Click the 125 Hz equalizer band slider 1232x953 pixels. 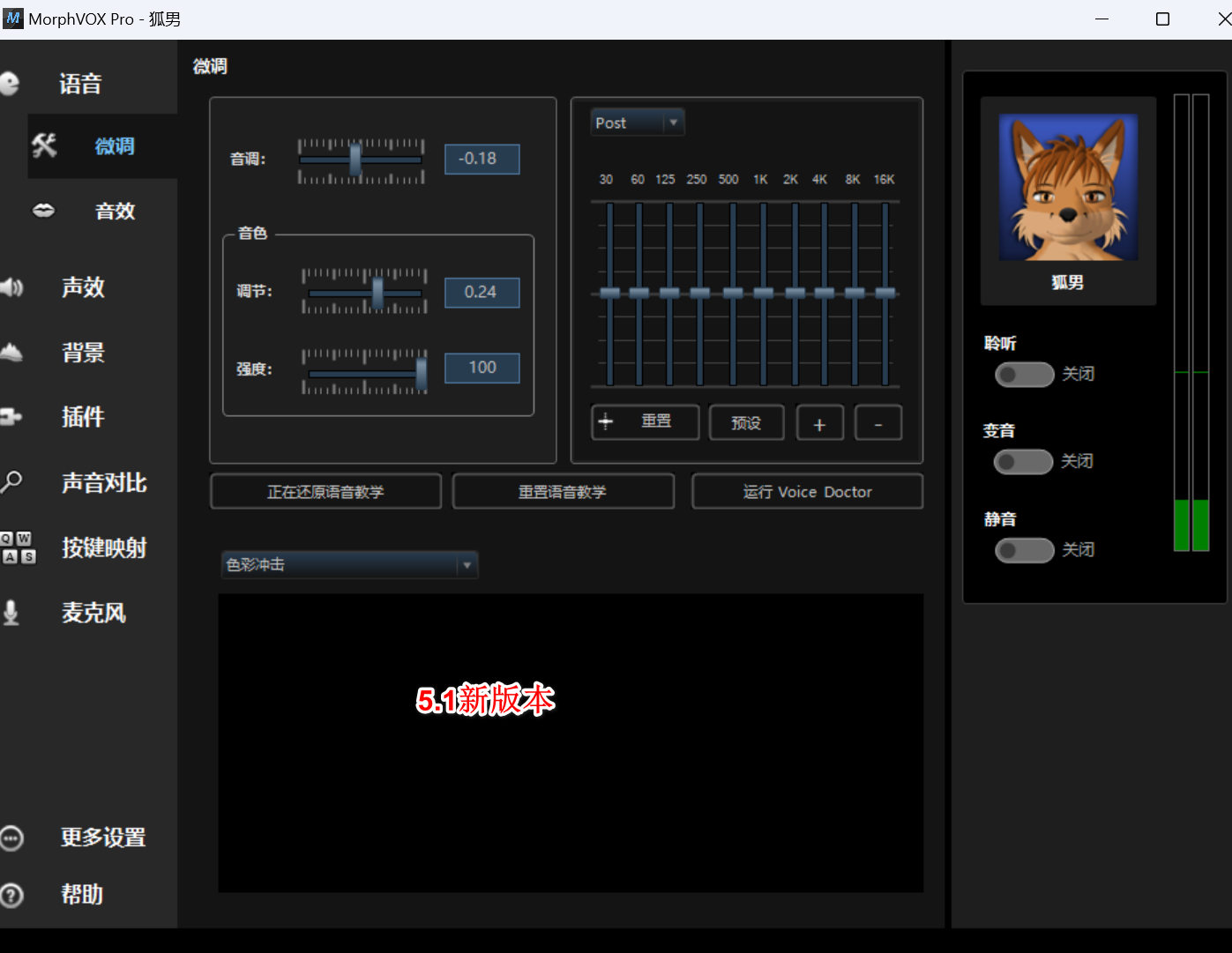coord(669,293)
